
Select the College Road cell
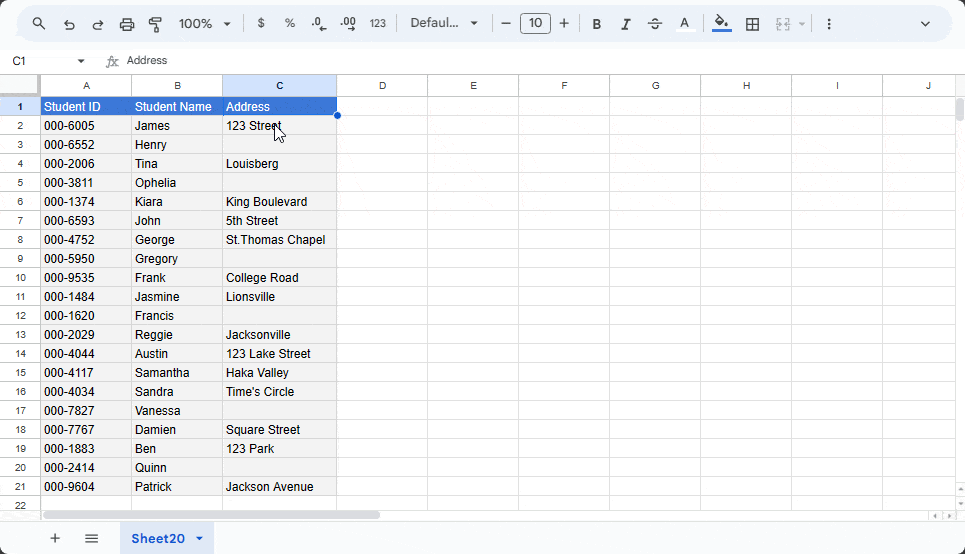(x=279, y=278)
